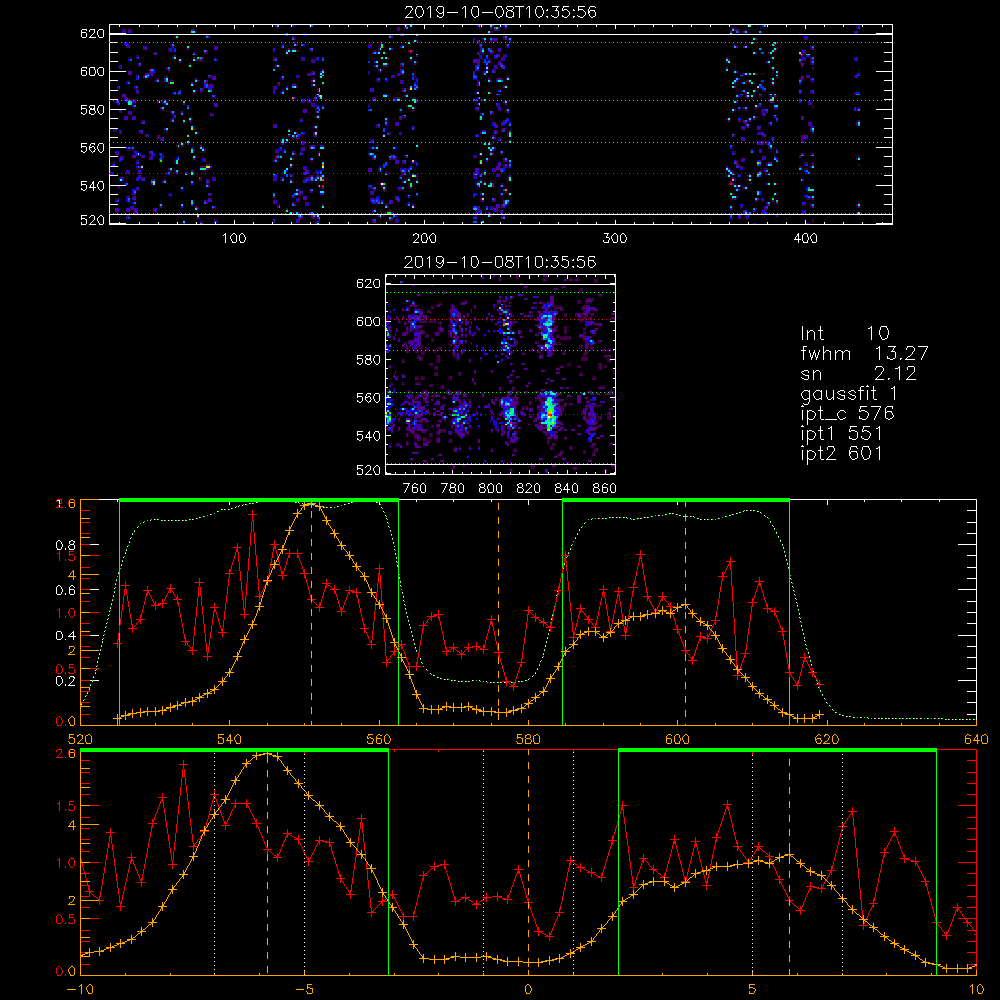
Task: Click the 0 label on bottom plot x-axis
Action: coord(528,990)
